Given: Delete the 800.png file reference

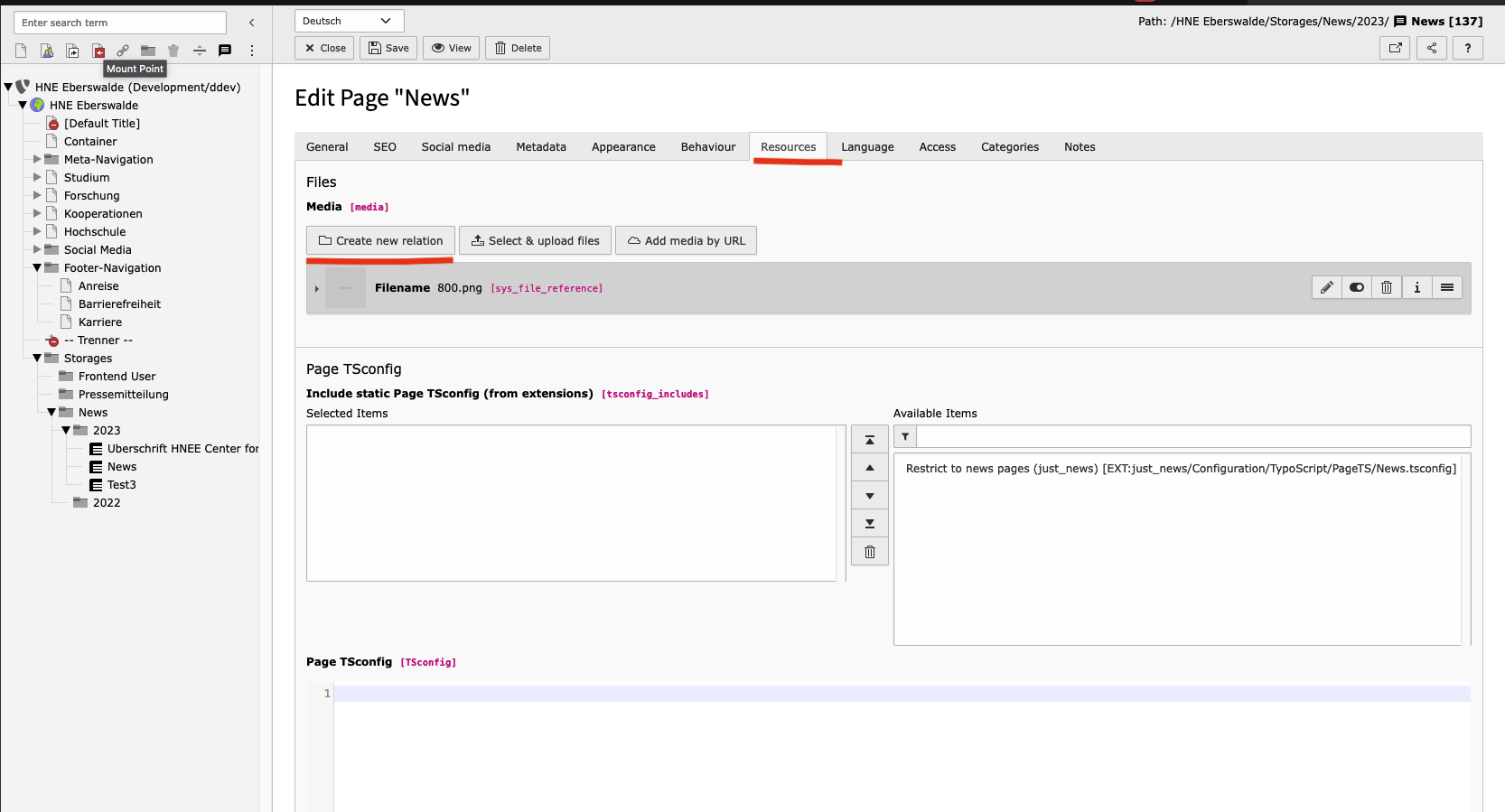Looking at the screenshot, I should click(x=1387, y=287).
